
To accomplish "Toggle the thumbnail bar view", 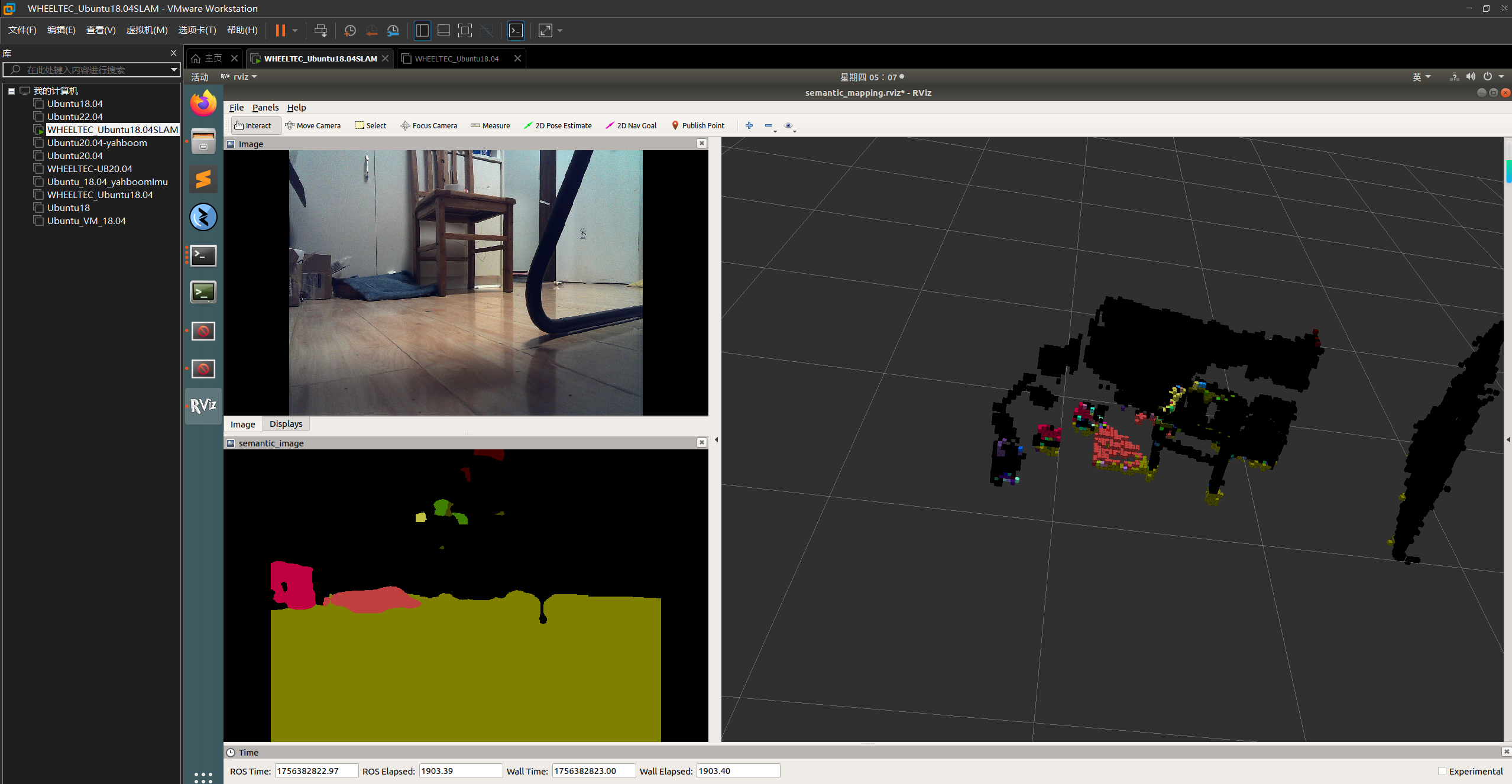I will [x=443, y=30].
